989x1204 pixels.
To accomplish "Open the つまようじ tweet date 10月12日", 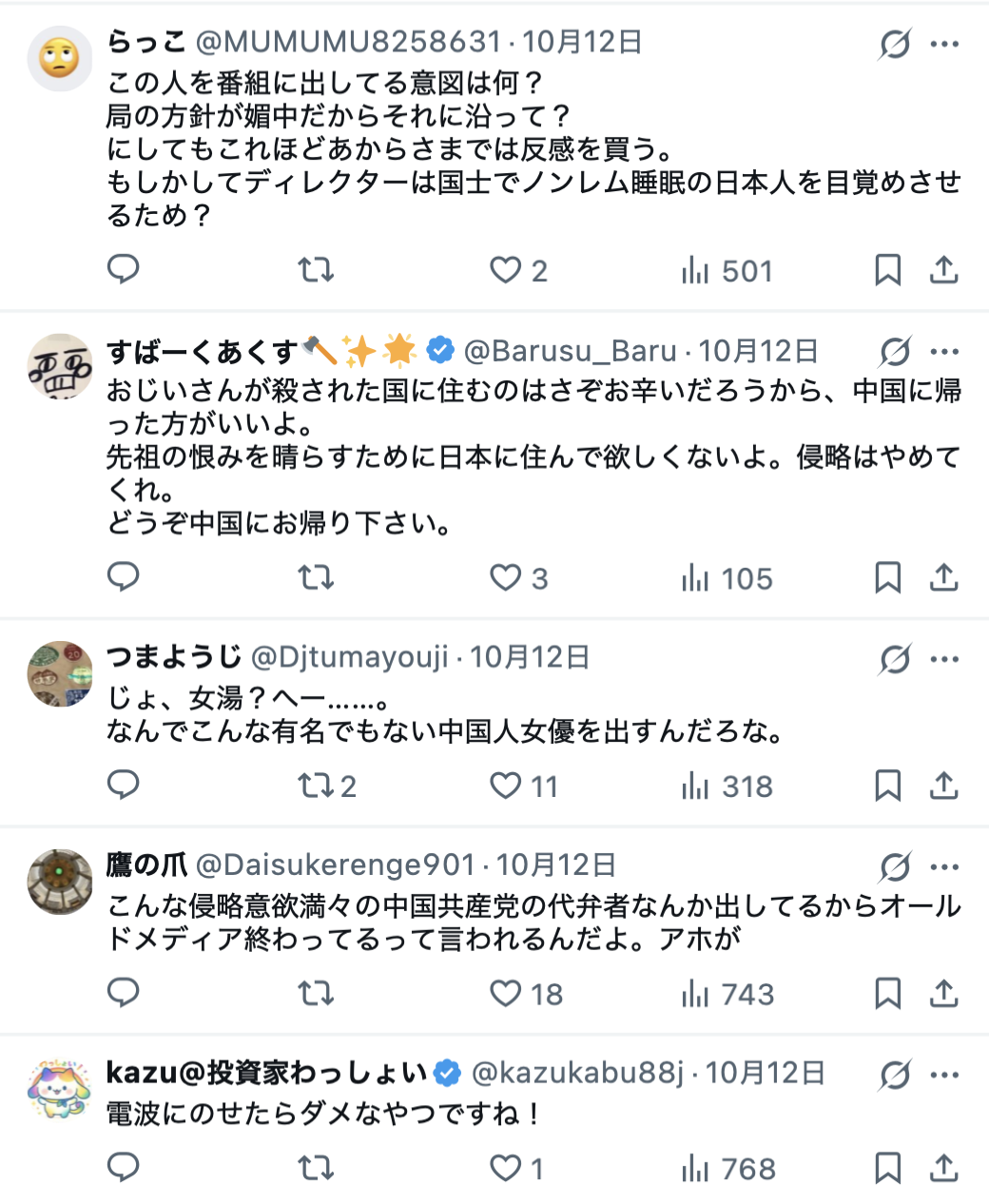I will point(530,656).
